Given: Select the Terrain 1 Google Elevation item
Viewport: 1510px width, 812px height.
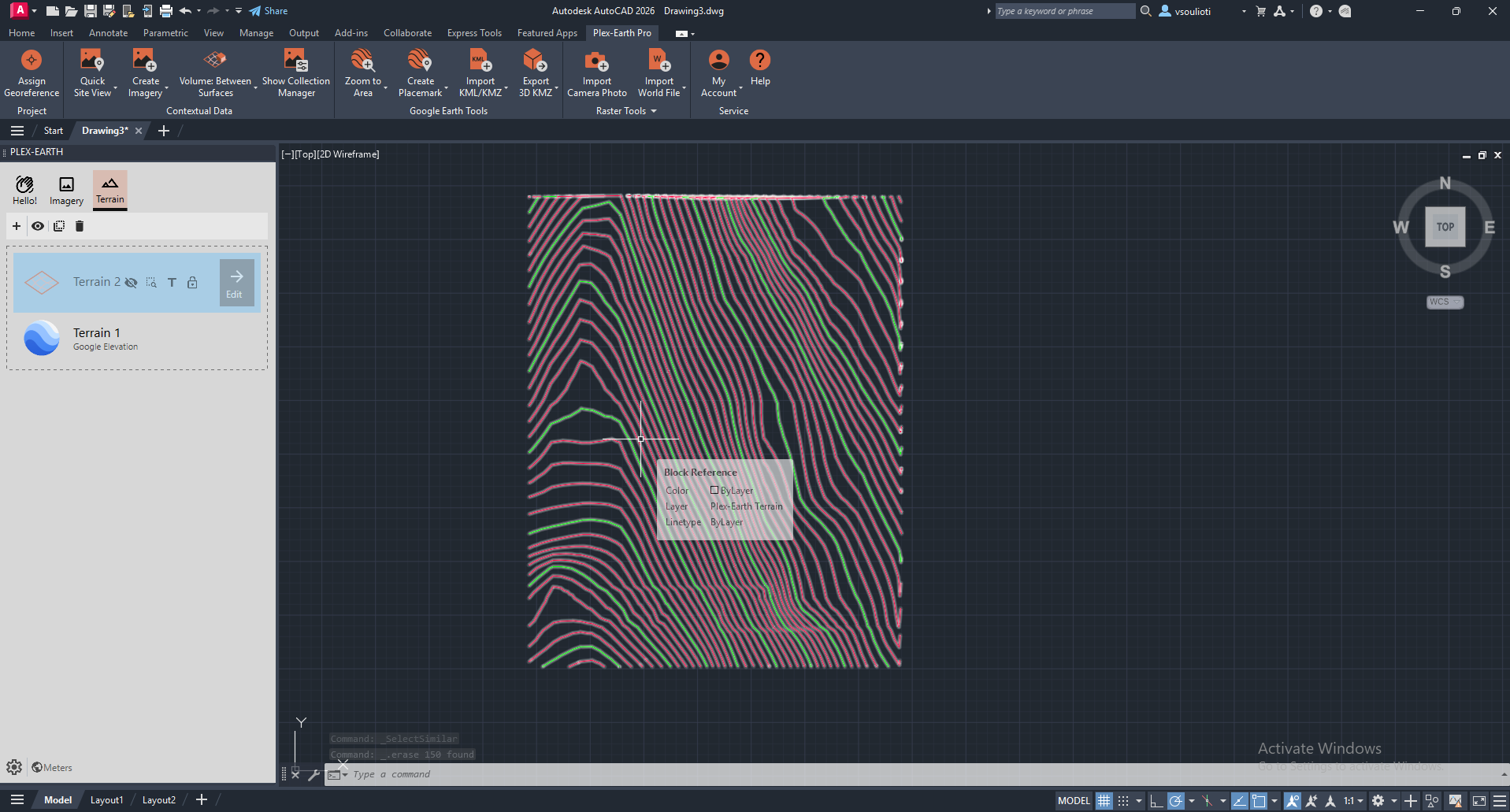Looking at the screenshot, I should coord(137,339).
